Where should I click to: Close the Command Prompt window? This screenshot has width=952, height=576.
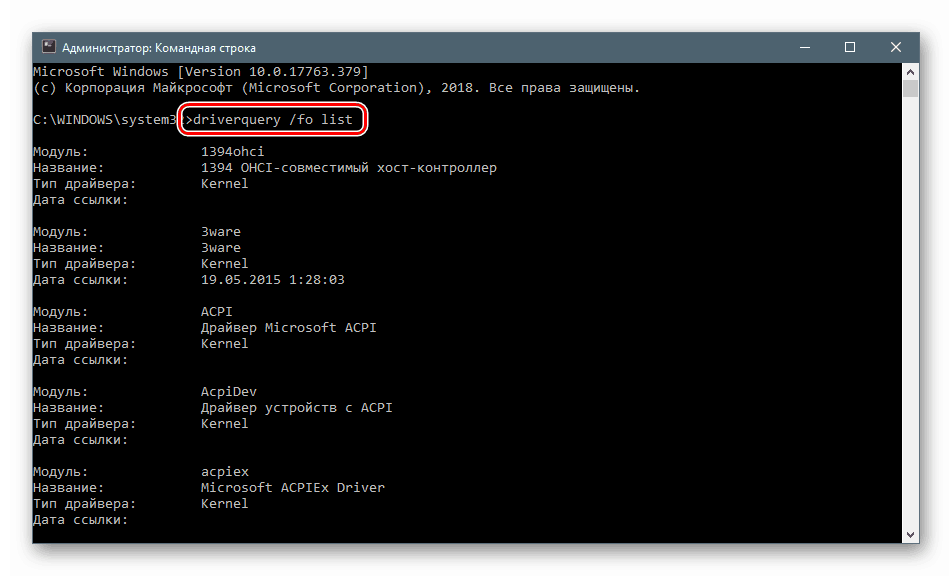coord(896,47)
